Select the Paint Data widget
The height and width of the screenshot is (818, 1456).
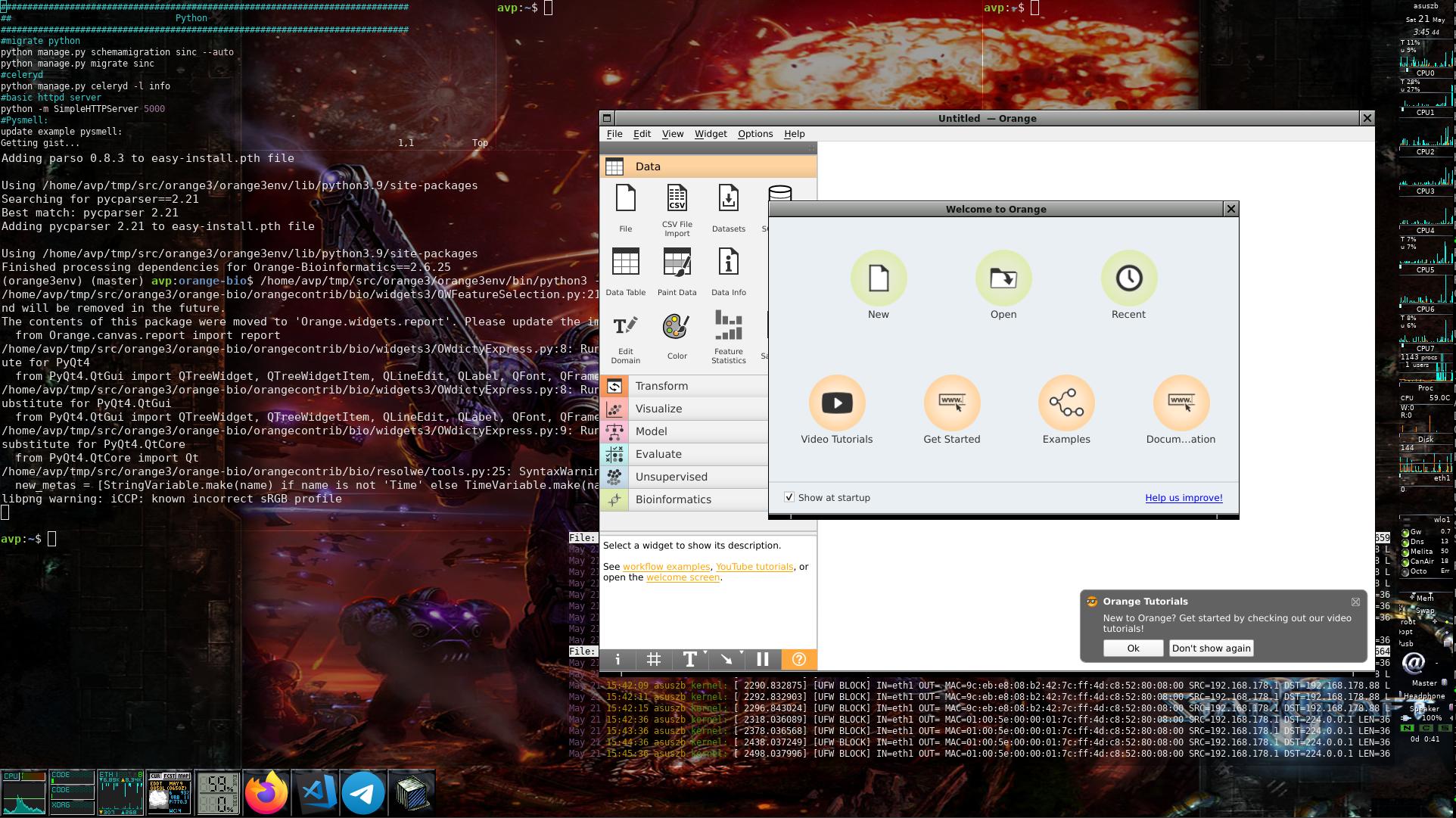pyautogui.click(x=677, y=263)
